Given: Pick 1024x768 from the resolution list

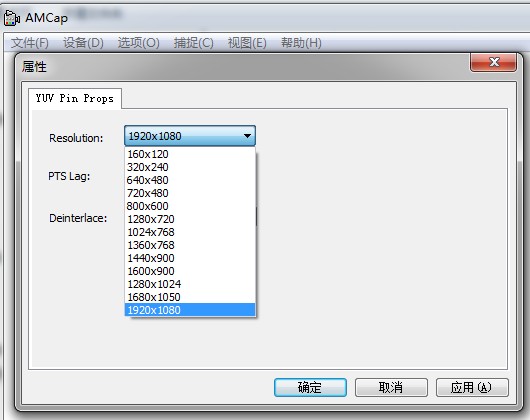Looking at the screenshot, I should coord(190,232).
